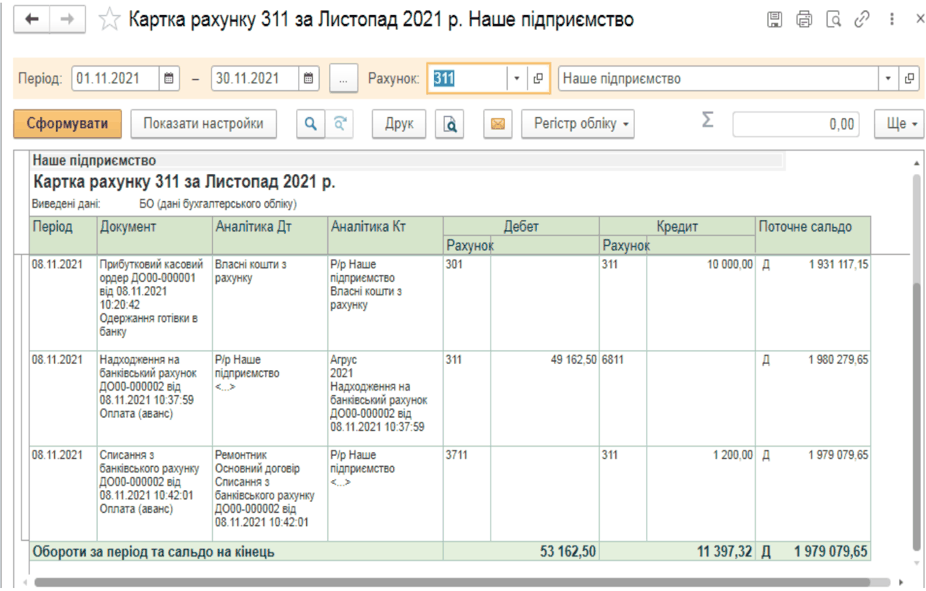Image resolution: width=926 pixels, height=591 pixels.
Task: Click the Сформувати button
Action: coord(67,123)
